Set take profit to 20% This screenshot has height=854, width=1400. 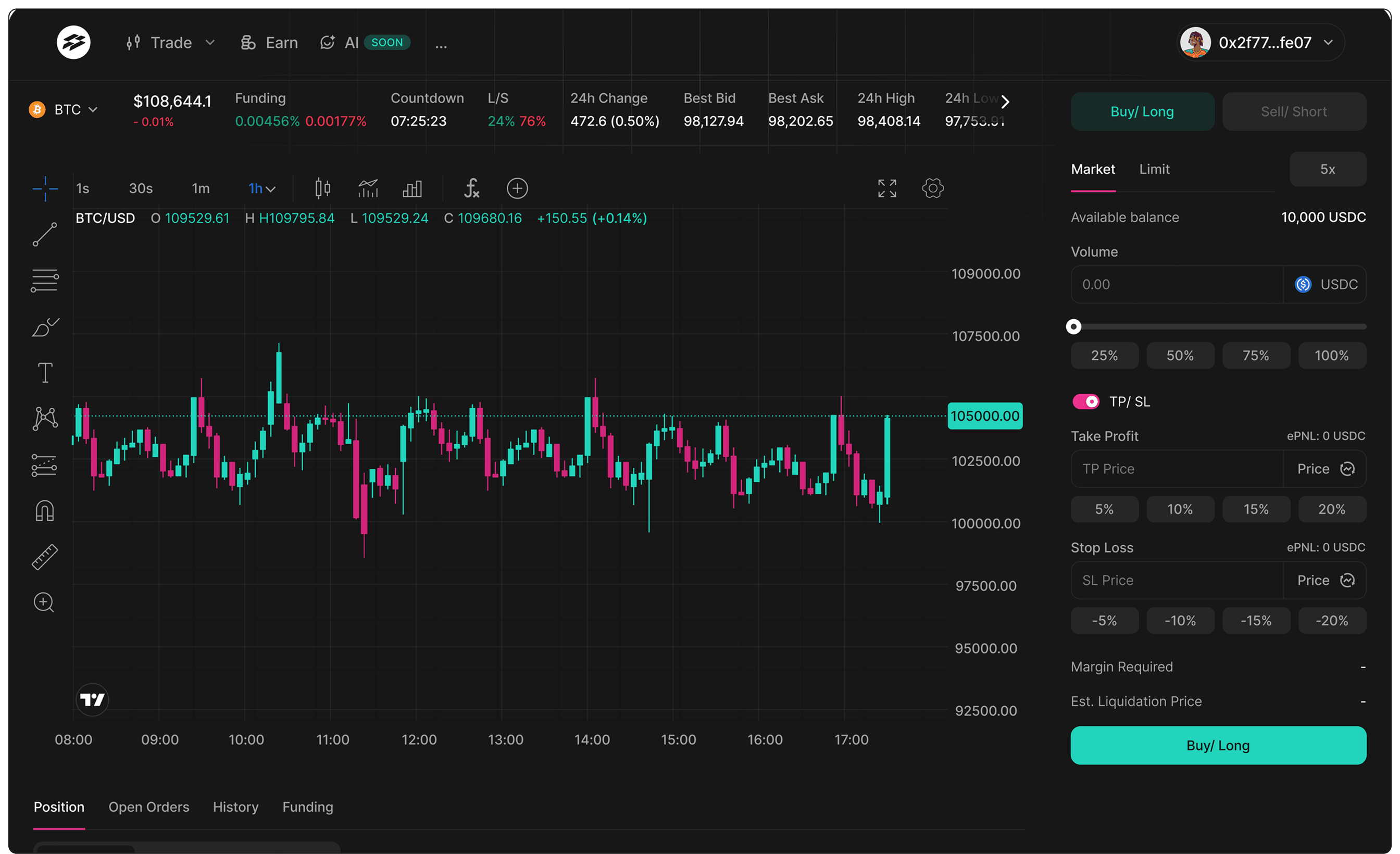(x=1332, y=509)
